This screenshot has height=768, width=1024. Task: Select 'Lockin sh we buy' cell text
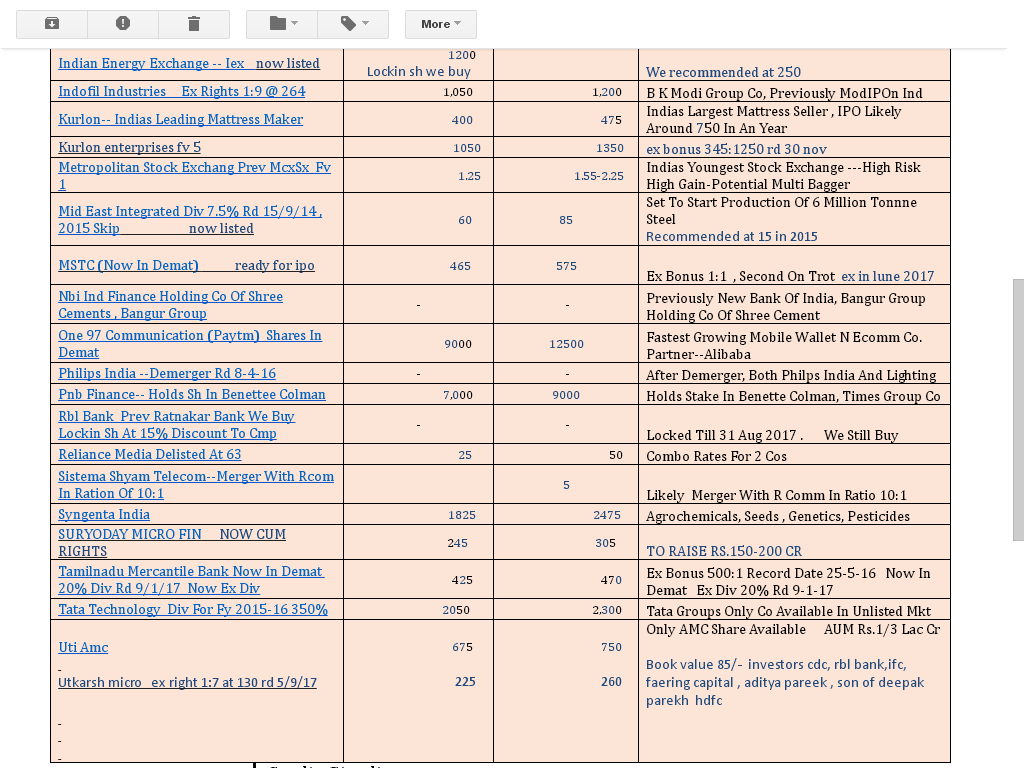[419, 71]
